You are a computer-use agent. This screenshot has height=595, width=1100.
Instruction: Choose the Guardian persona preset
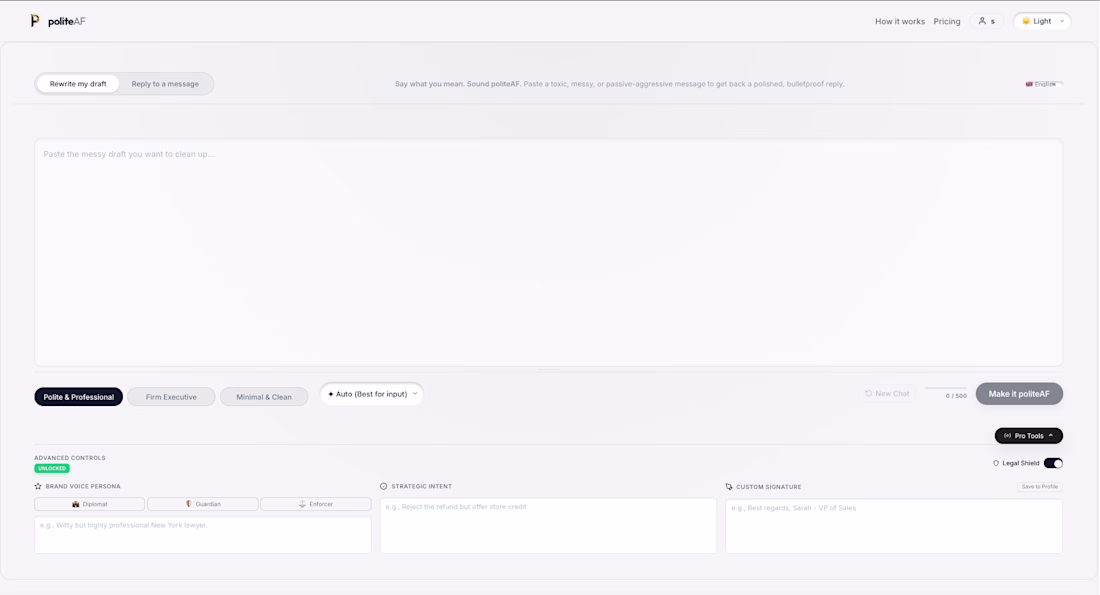pos(203,504)
